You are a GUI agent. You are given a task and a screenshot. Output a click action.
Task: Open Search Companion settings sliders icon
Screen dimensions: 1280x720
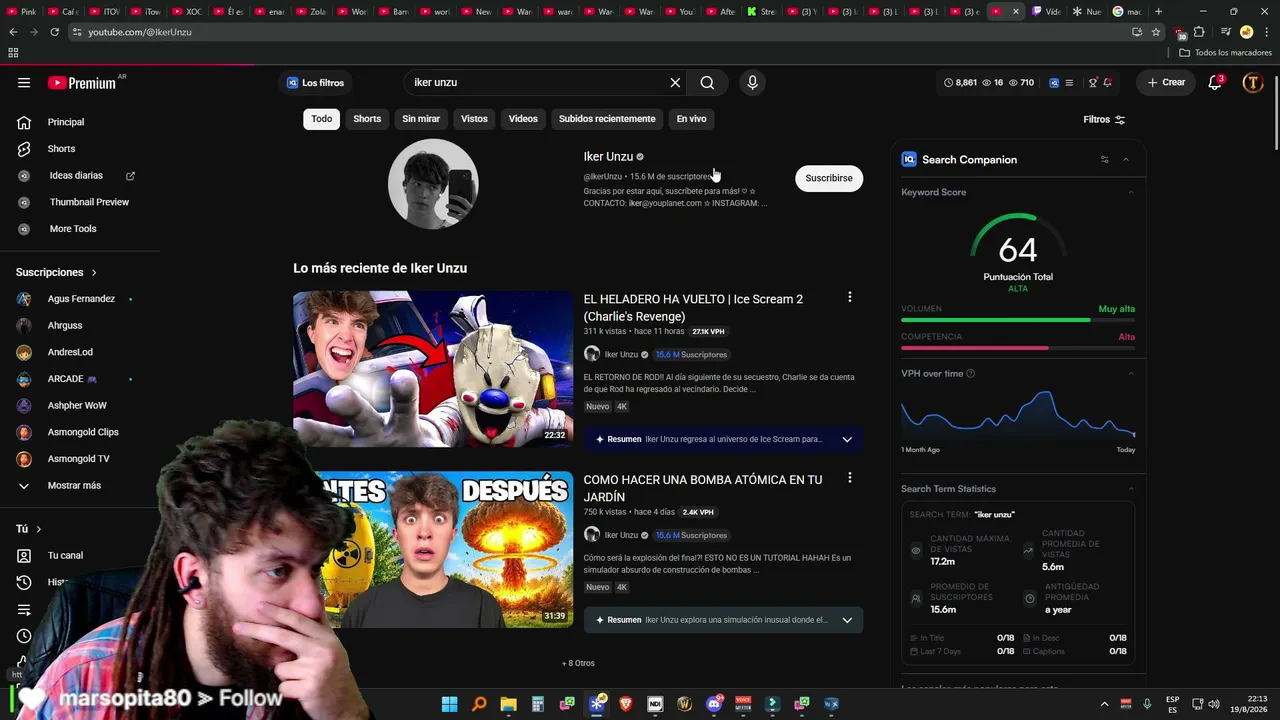[1104, 160]
